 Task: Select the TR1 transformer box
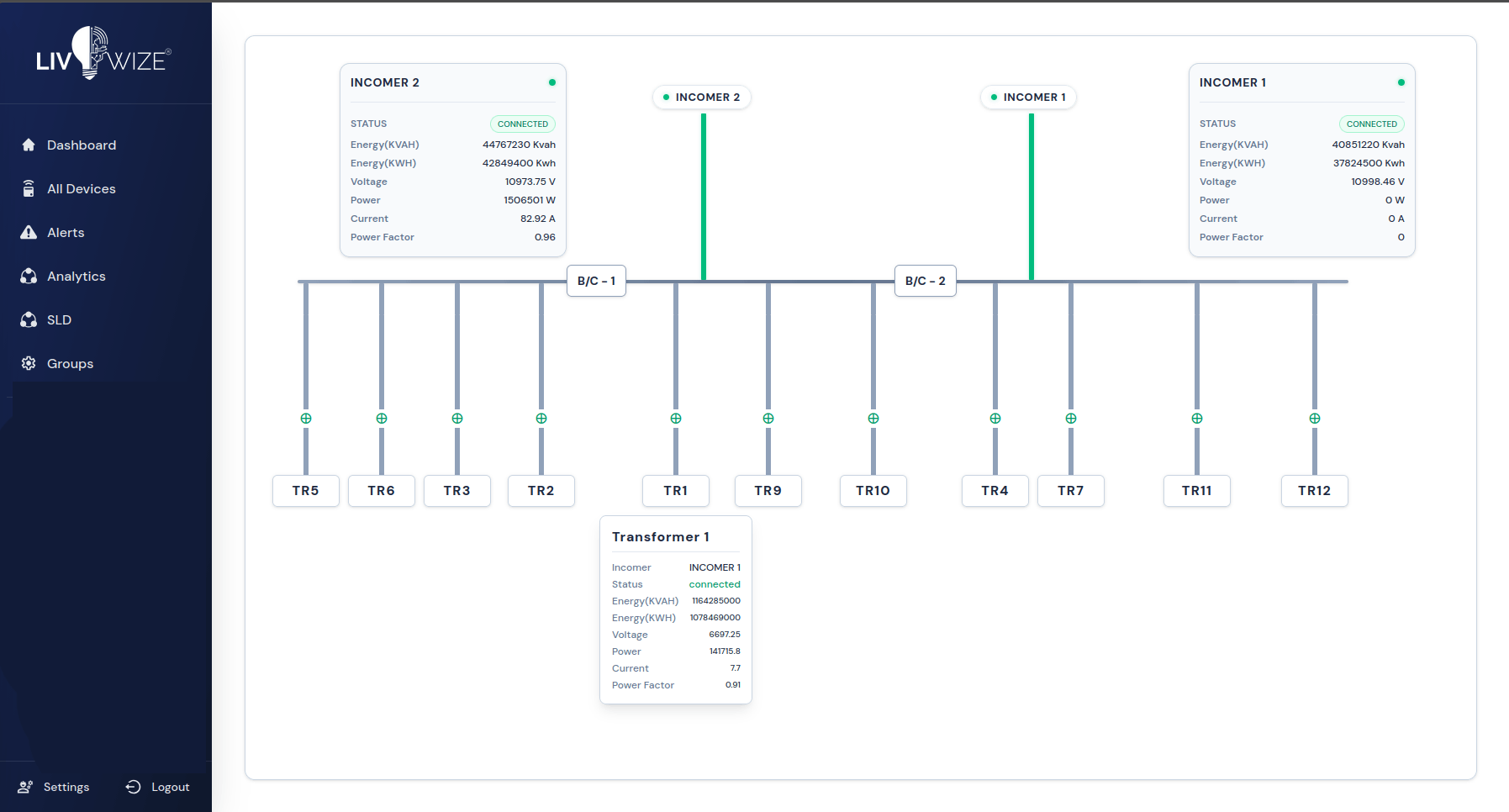[676, 491]
